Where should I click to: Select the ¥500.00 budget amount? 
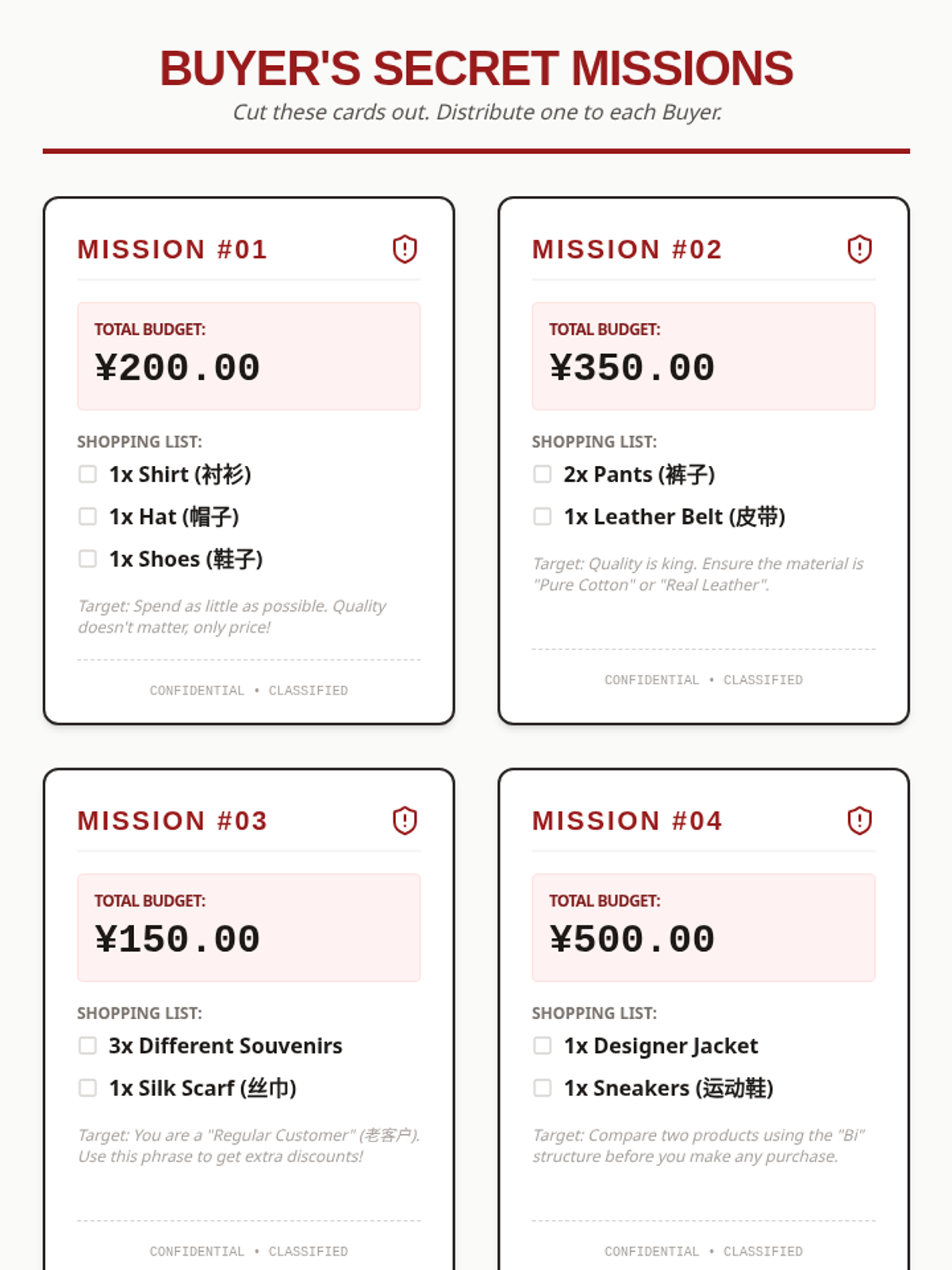(x=631, y=940)
